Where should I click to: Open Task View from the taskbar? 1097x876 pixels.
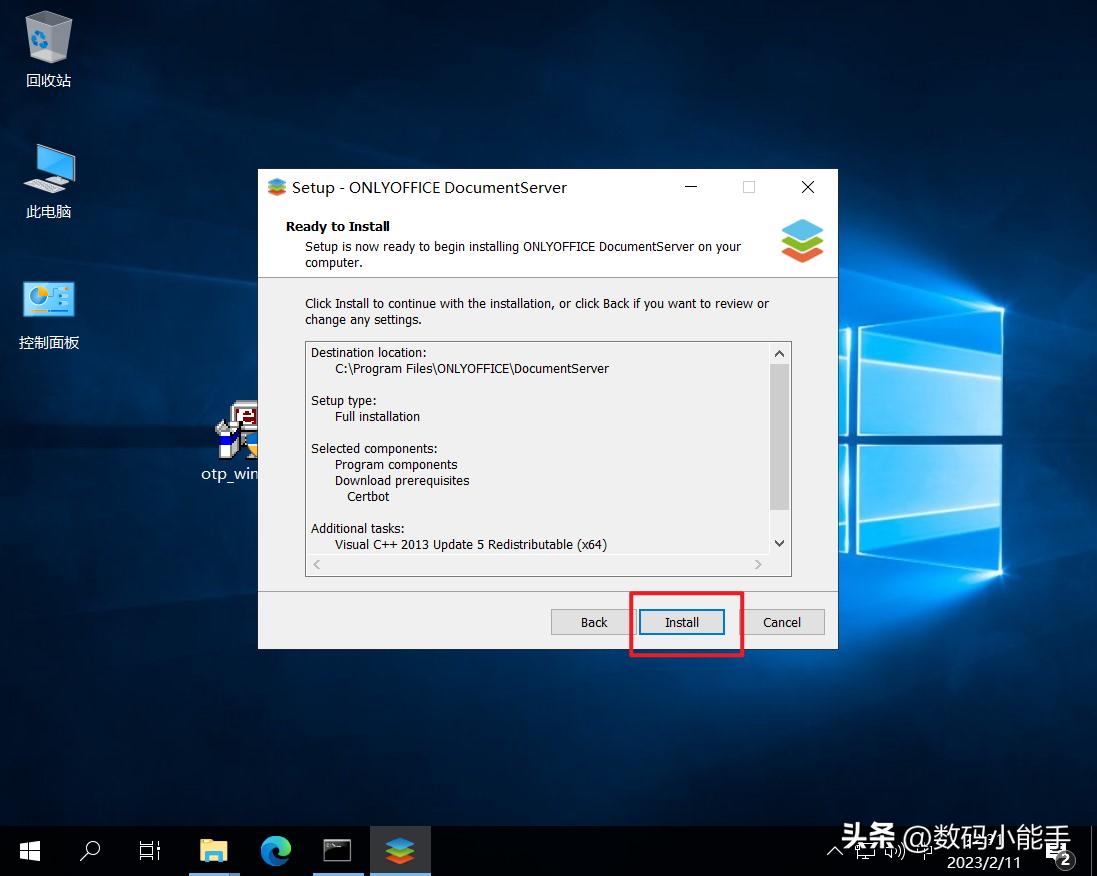pos(150,851)
